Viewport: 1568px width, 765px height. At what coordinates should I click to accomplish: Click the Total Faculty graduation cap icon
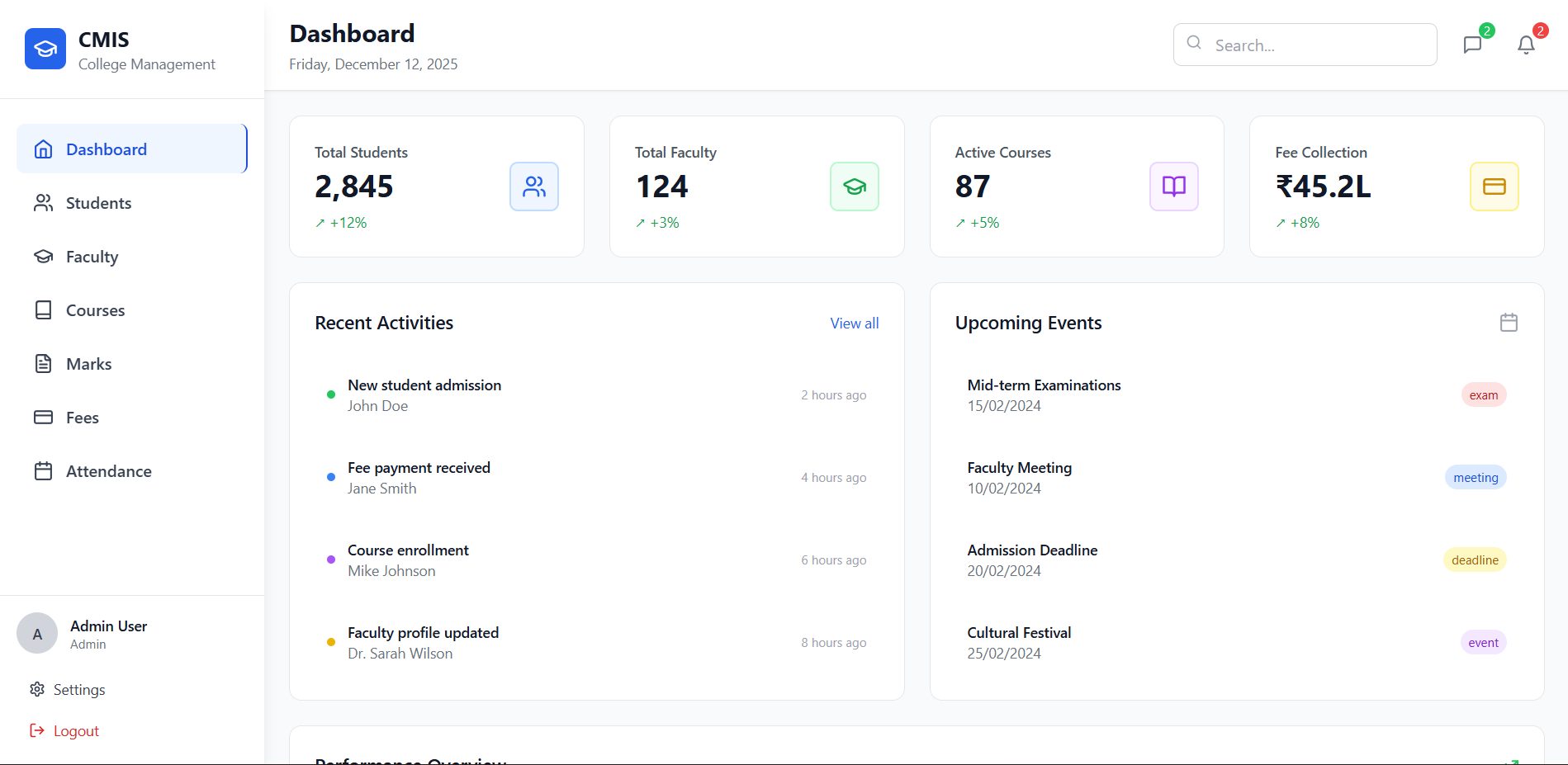[855, 187]
